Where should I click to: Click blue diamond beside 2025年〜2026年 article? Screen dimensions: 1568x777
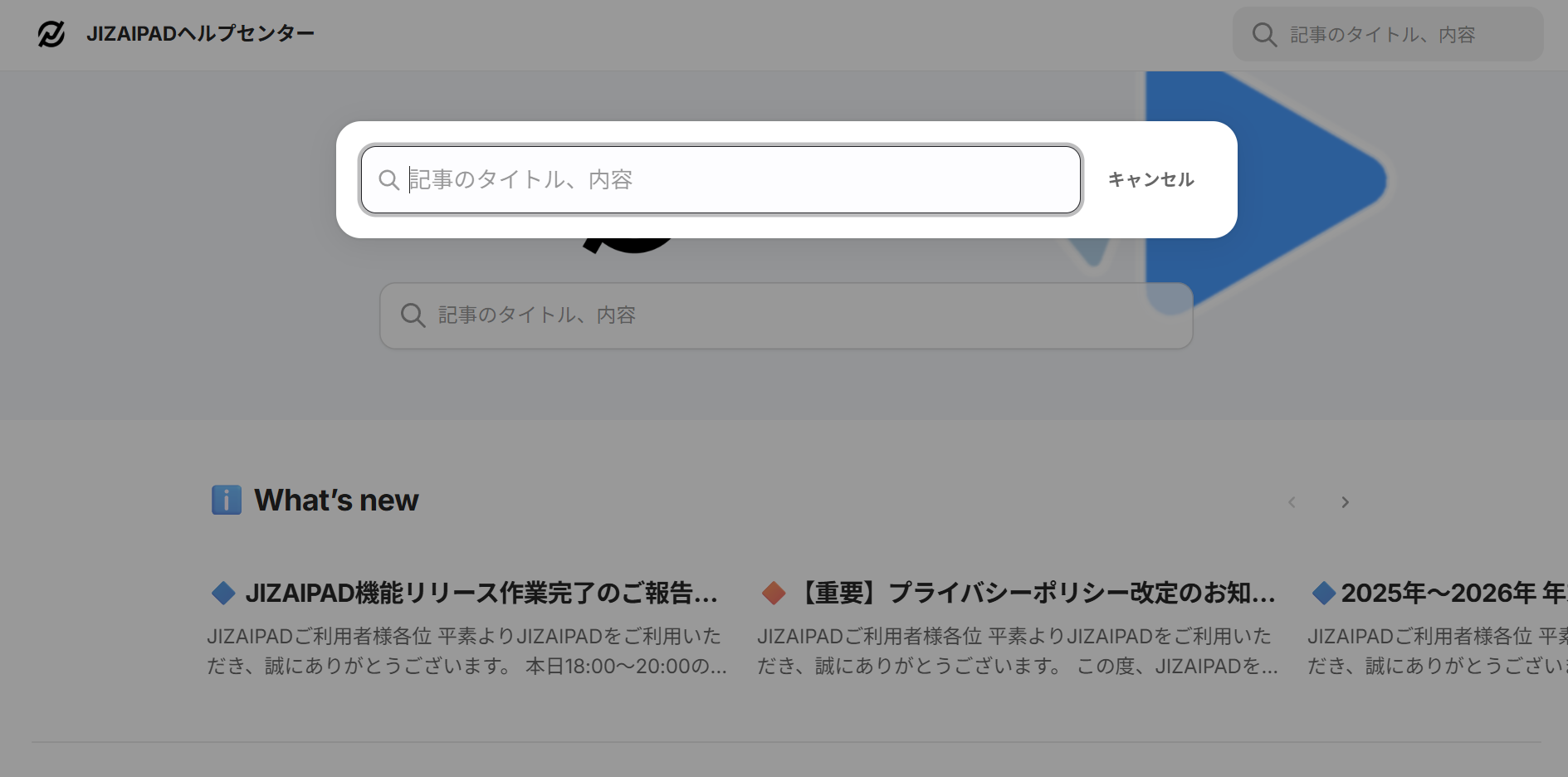1323,593
